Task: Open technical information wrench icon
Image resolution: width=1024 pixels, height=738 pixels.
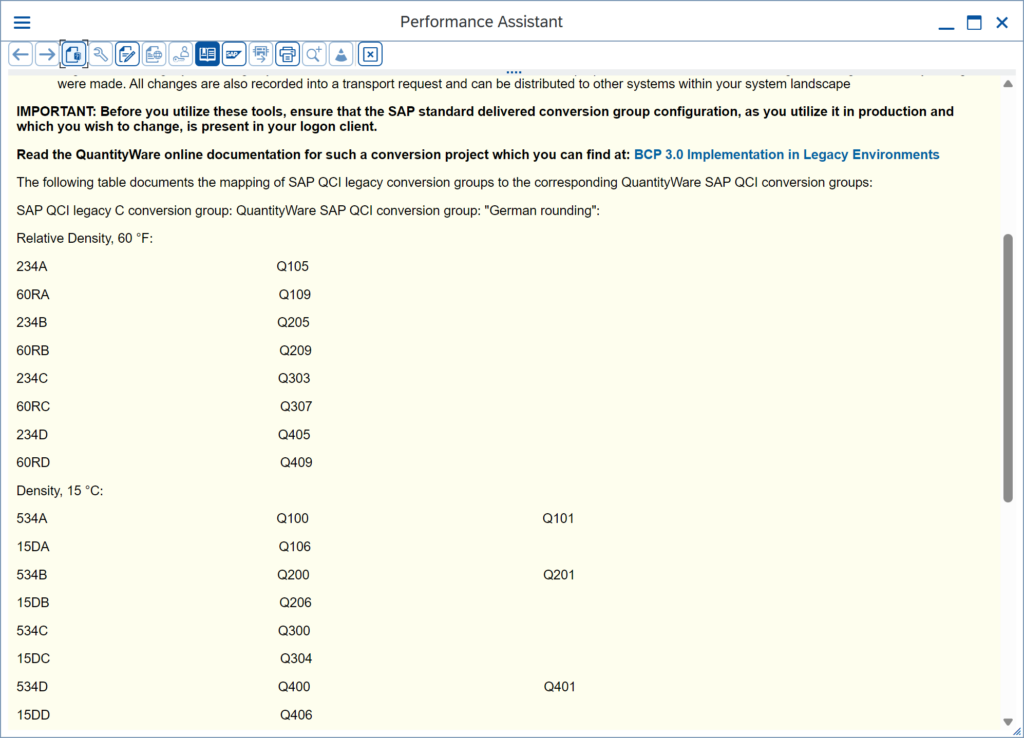Action: (101, 54)
